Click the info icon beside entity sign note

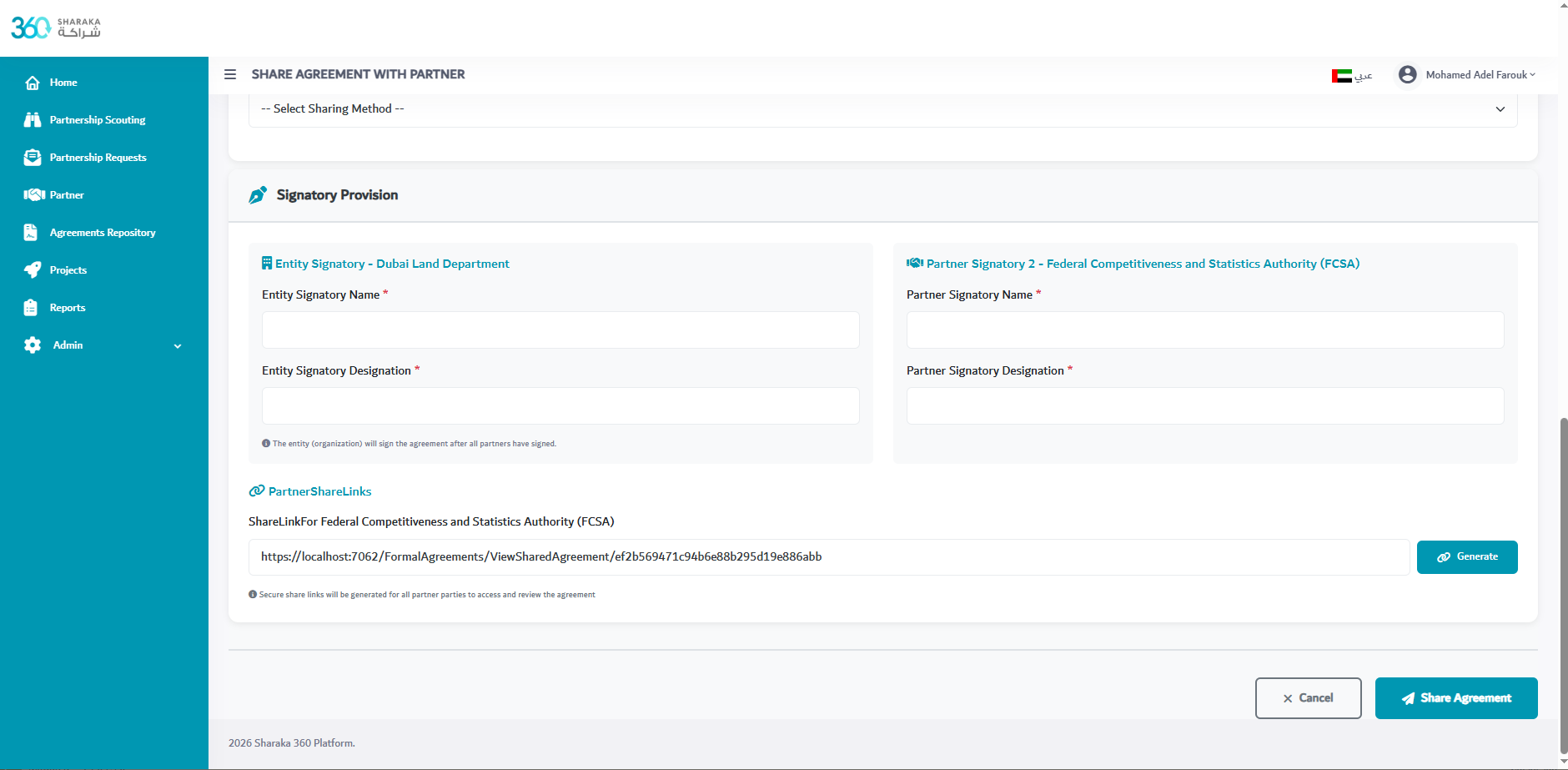click(266, 444)
